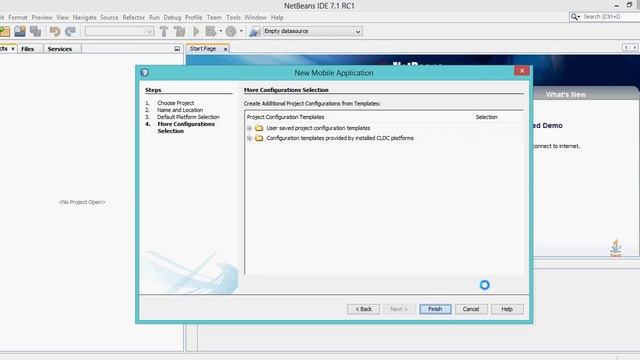This screenshot has width=640, height=360.
Task: Click step 'Choose Project' in Steps list
Action: click(176, 103)
